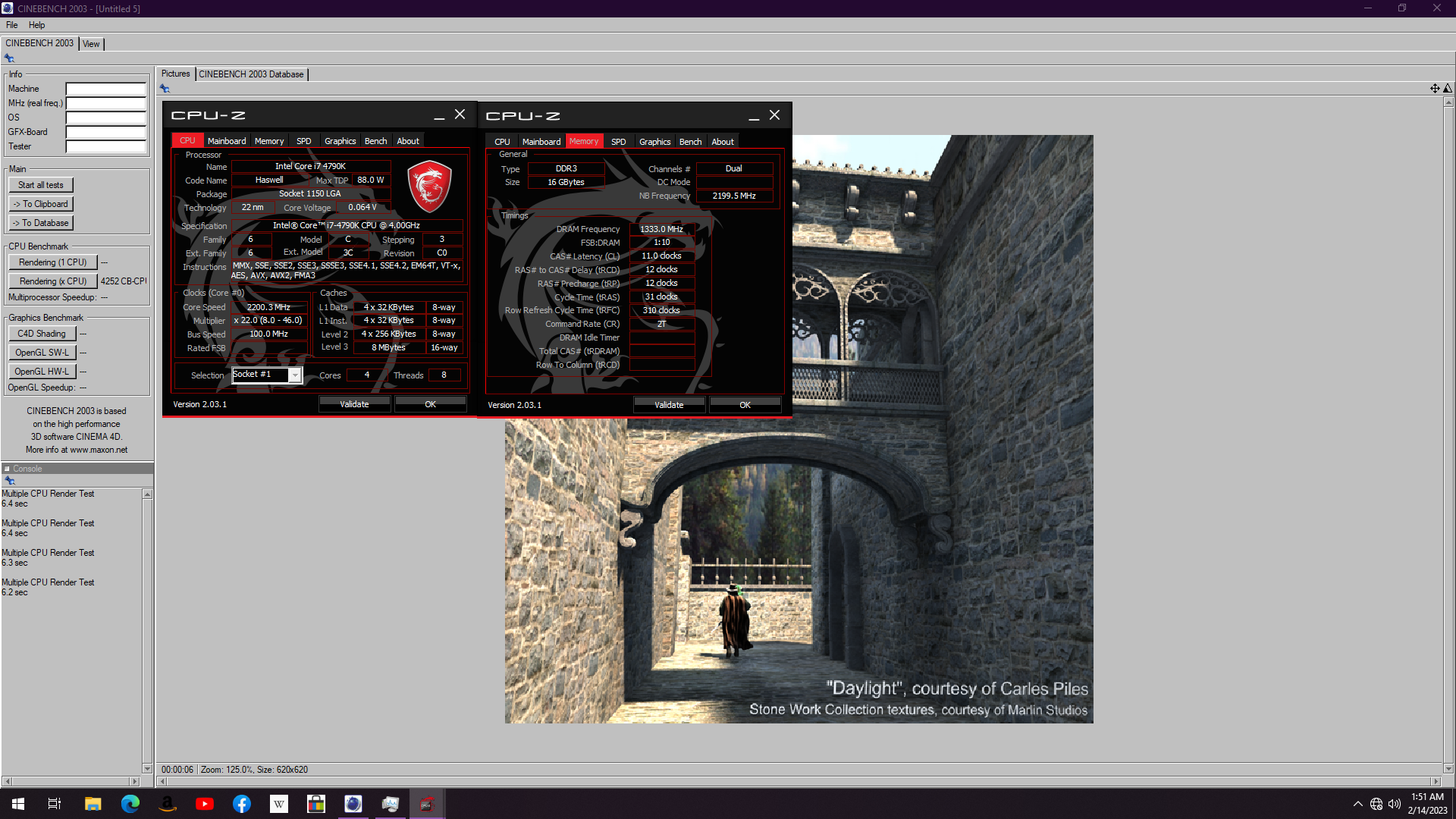
Task: Switch to CINEBENCH taskbar icon
Action: pos(353,804)
